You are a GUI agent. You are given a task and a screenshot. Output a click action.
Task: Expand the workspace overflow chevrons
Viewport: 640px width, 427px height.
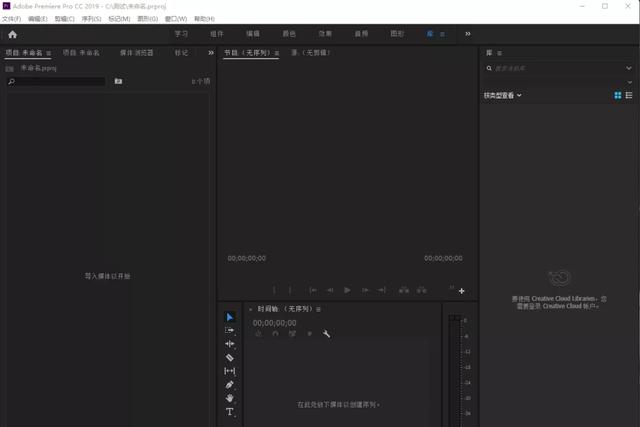(468, 34)
